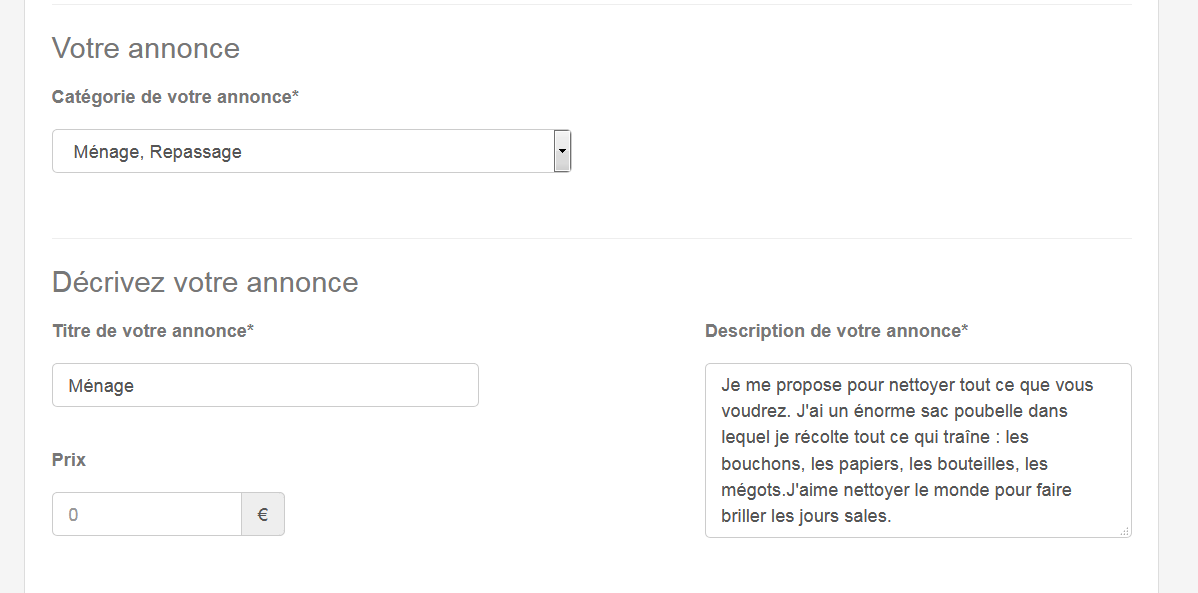Click the "Description de votre annonce*" label
Image resolution: width=1198 pixels, height=593 pixels.
pos(836,331)
